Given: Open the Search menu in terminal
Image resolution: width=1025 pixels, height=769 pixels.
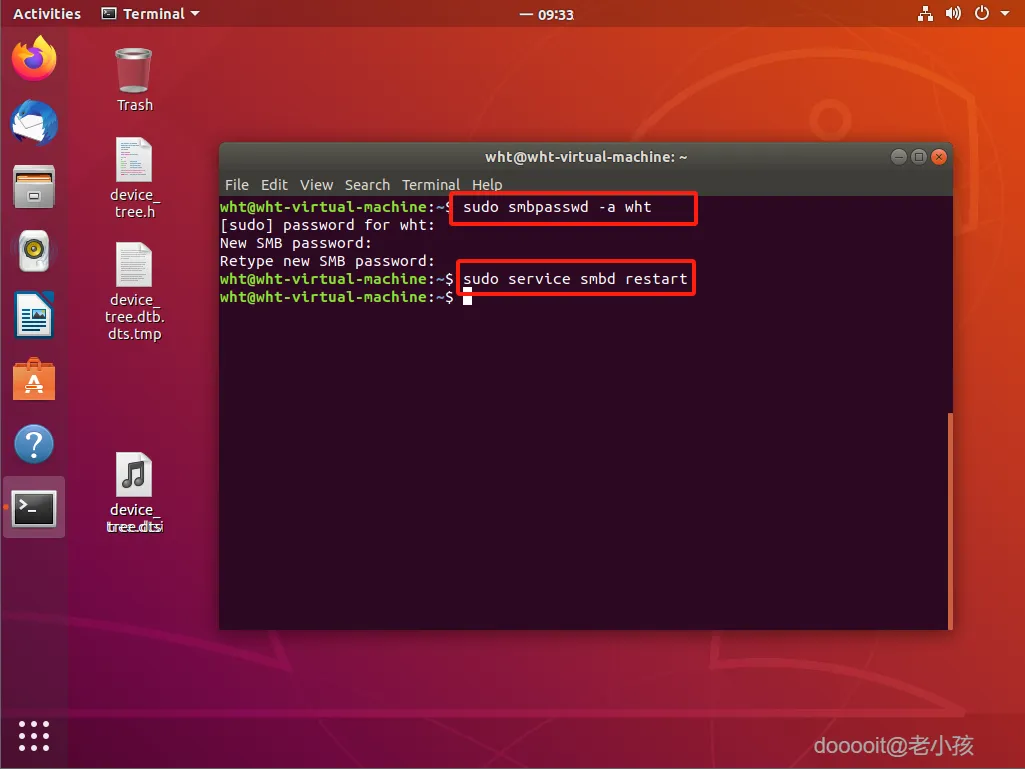Looking at the screenshot, I should pyautogui.click(x=367, y=185).
